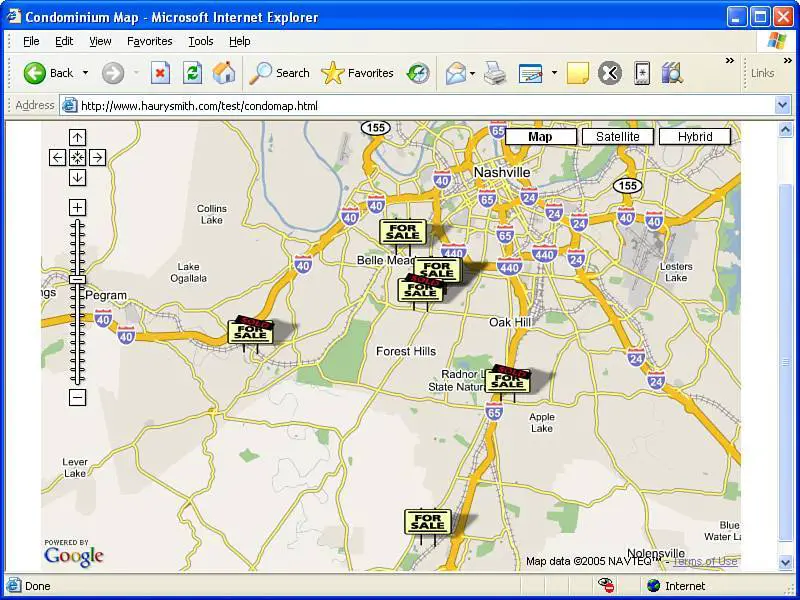Pan the map right with the arrow

point(97,158)
